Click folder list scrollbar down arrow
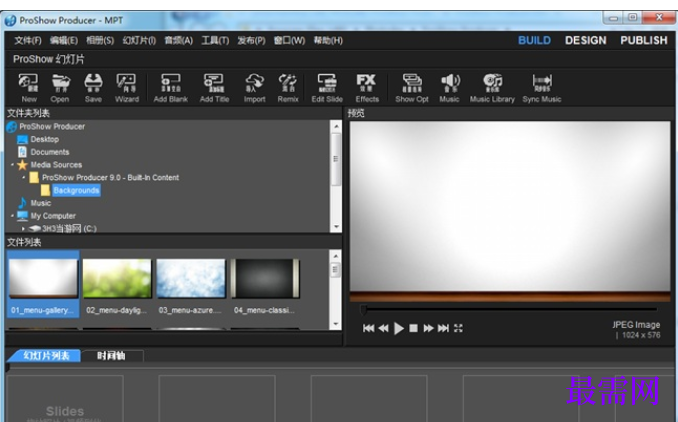The image size is (678, 422). [336, 227]
